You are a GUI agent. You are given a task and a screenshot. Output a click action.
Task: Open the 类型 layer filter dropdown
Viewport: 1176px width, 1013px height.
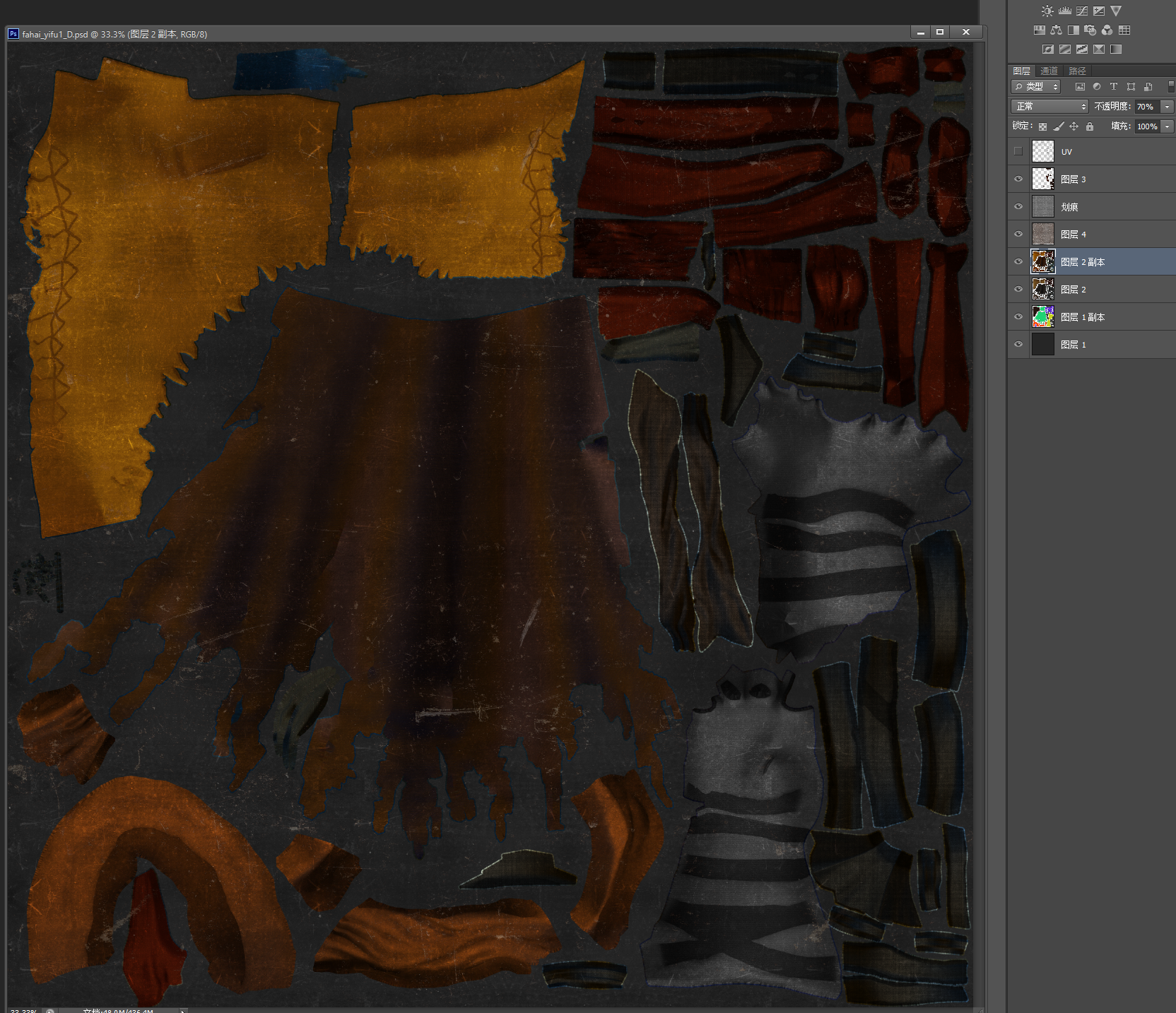point(1036,86)
